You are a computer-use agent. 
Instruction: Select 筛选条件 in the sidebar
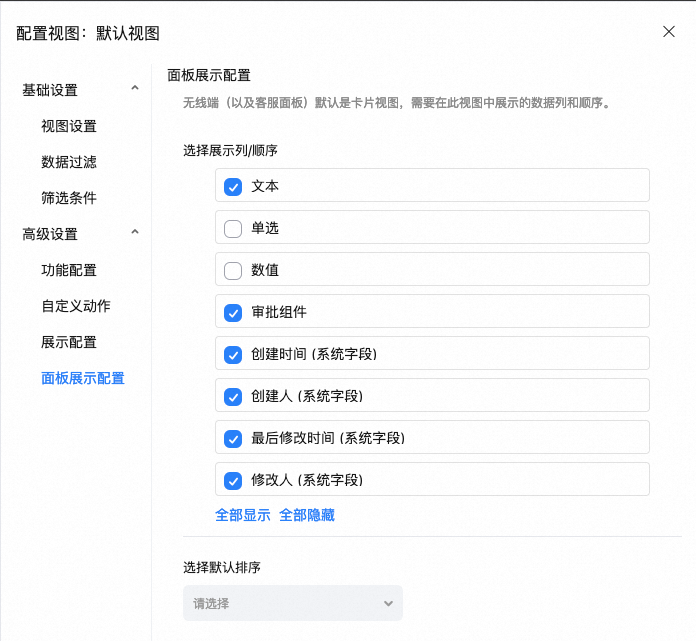point(69,198)
